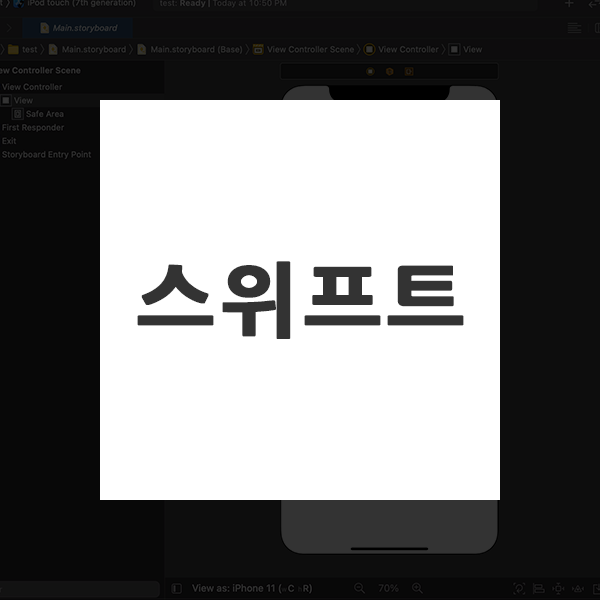Click the iPhone canvas home indicator bar

tap(390, 549)
